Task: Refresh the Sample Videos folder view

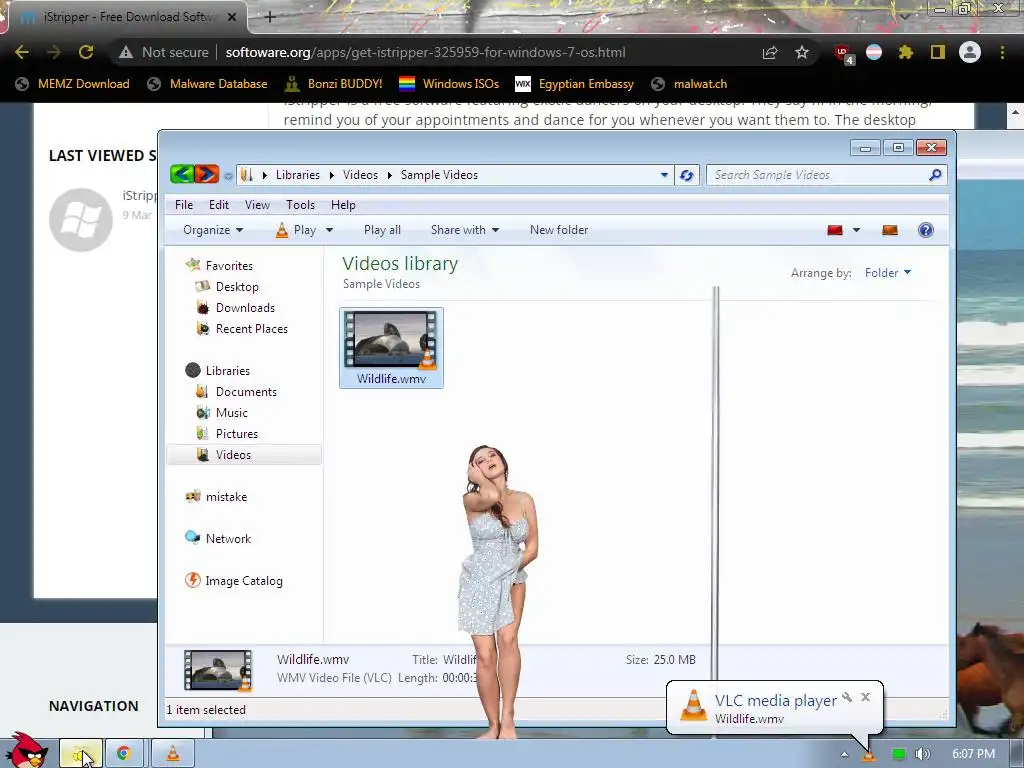Action: (686, 175)
